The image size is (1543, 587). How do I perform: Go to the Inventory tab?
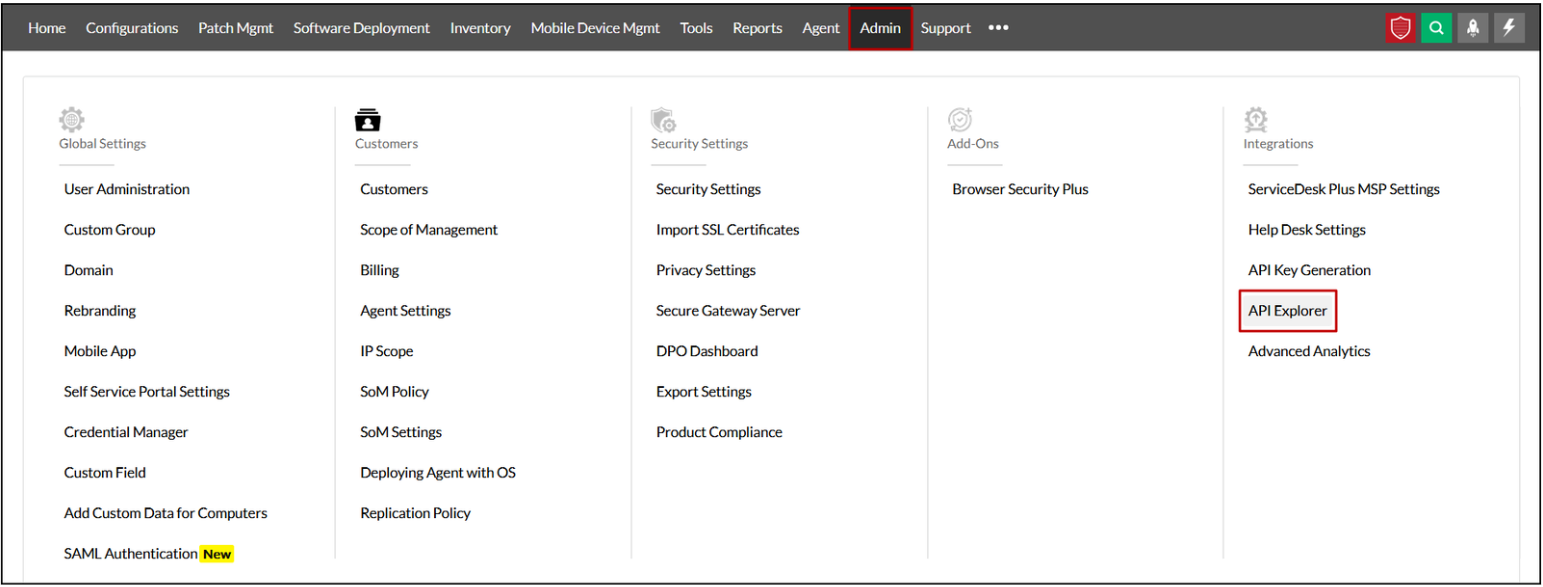pyautogui.click(x=480, y=28)
